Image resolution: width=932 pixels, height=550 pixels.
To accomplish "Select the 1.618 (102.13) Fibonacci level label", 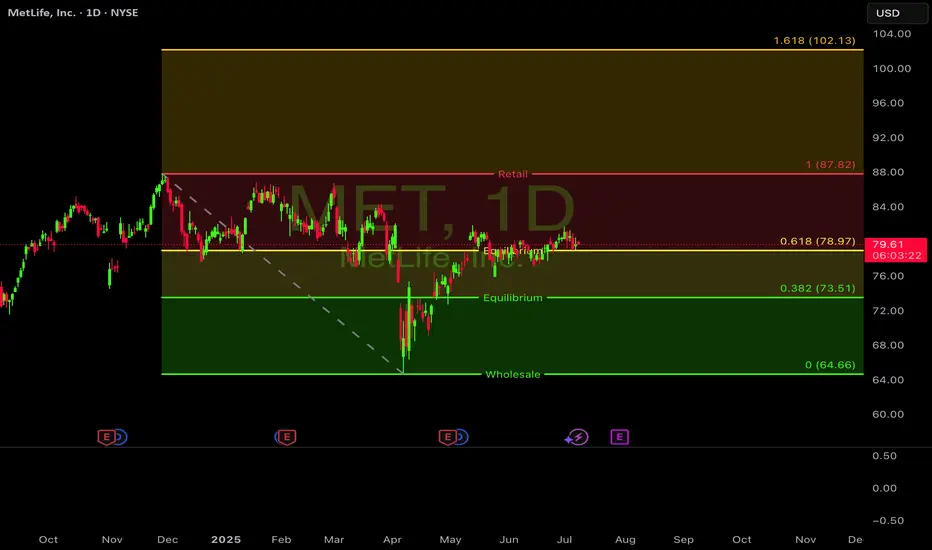I will (814, 40).
